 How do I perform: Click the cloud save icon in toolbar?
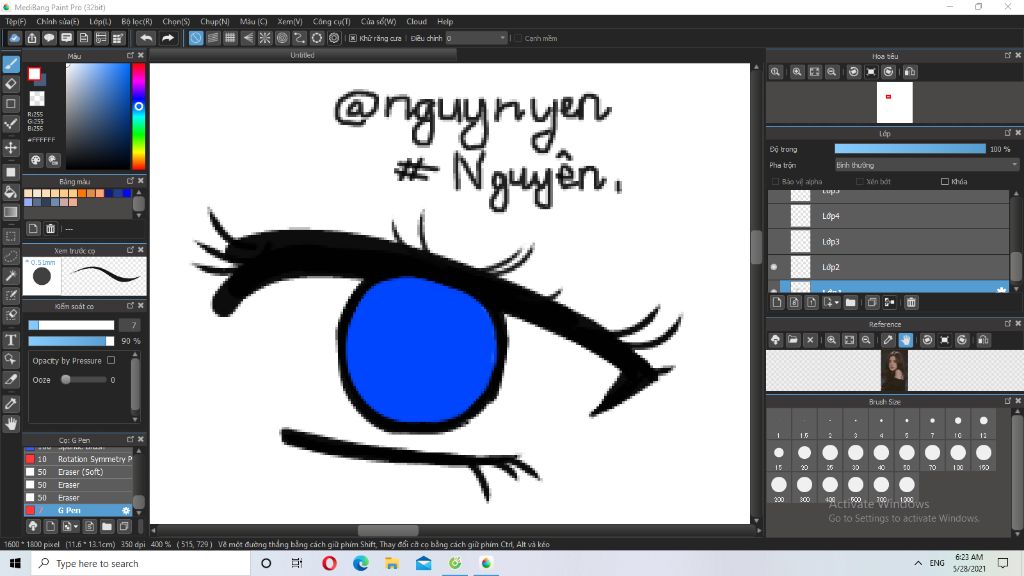pyautogui.click(x=14, y=38)
